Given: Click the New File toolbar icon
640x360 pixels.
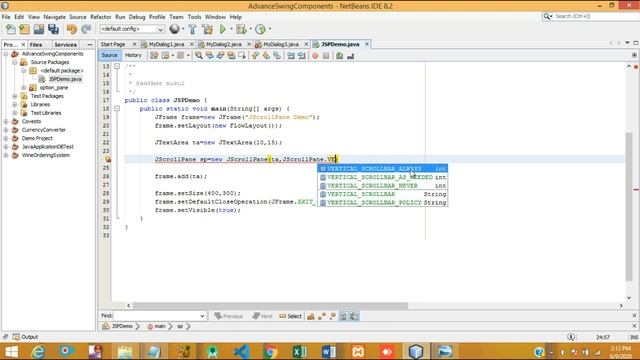Looking at the screenshot, I should [x=11, y=29].
